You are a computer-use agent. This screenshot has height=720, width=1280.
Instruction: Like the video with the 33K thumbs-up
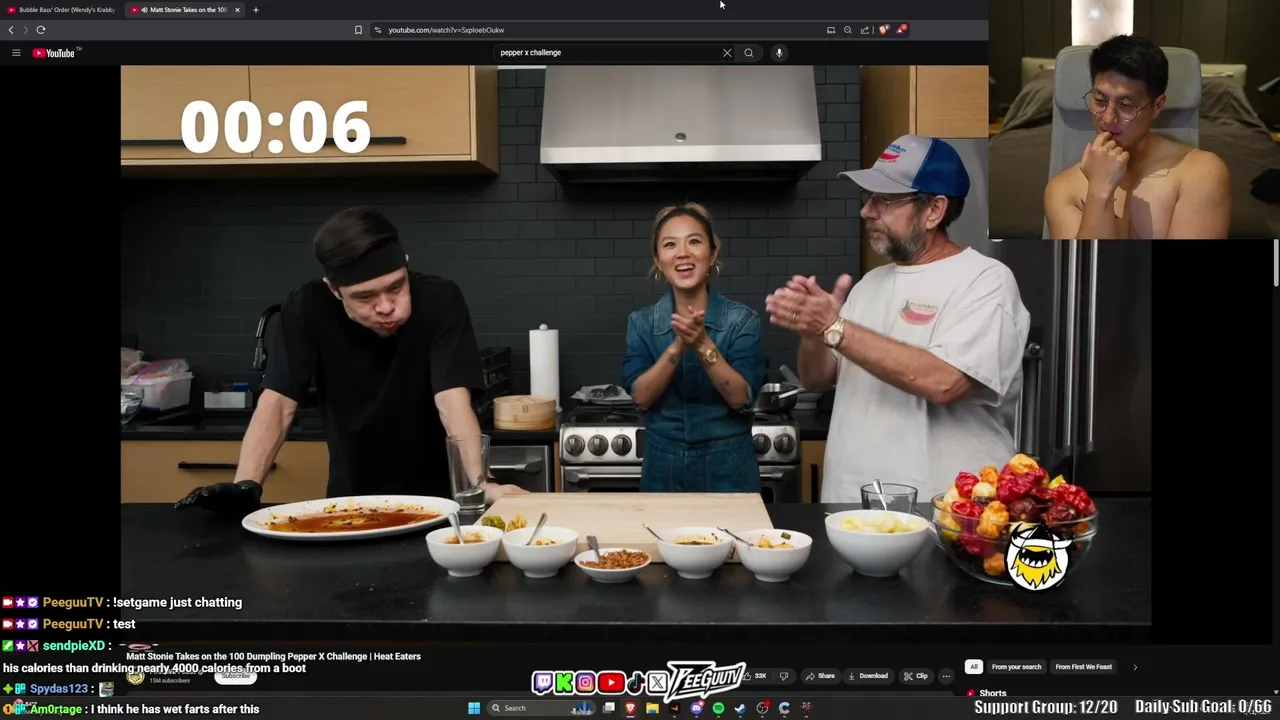pos(757,676)
